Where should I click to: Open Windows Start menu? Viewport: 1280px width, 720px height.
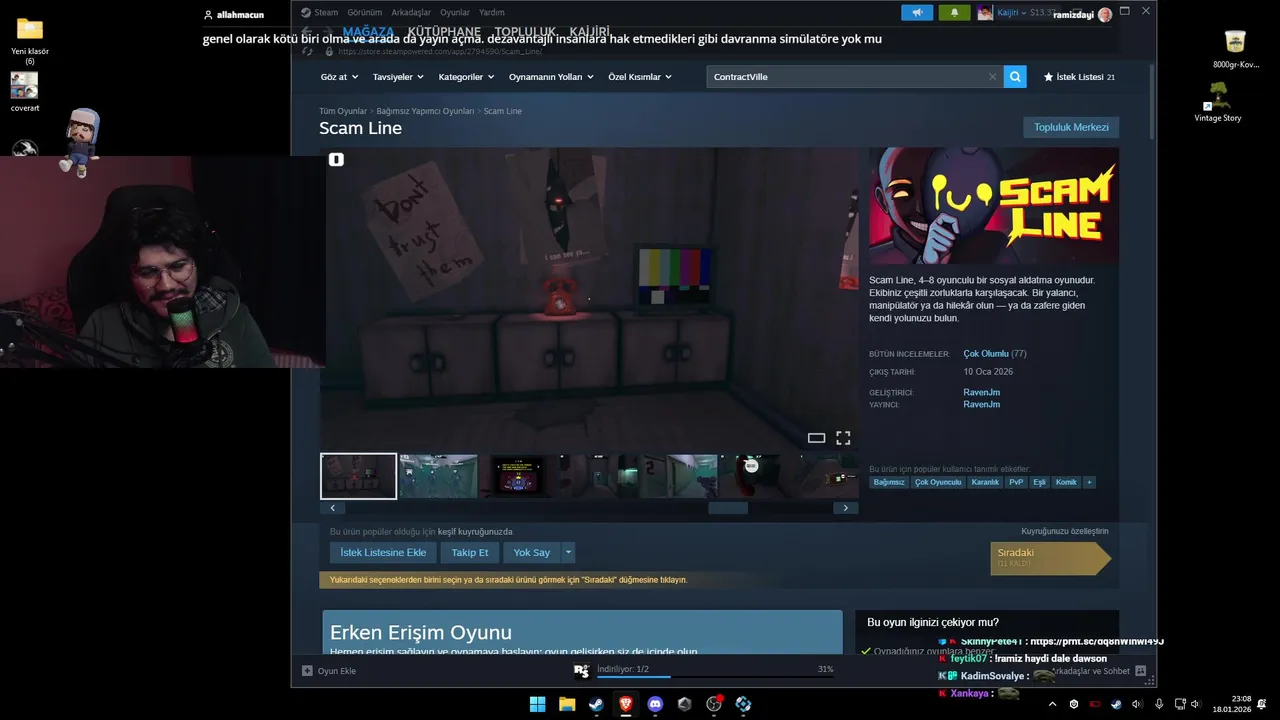tap(537, 704)
